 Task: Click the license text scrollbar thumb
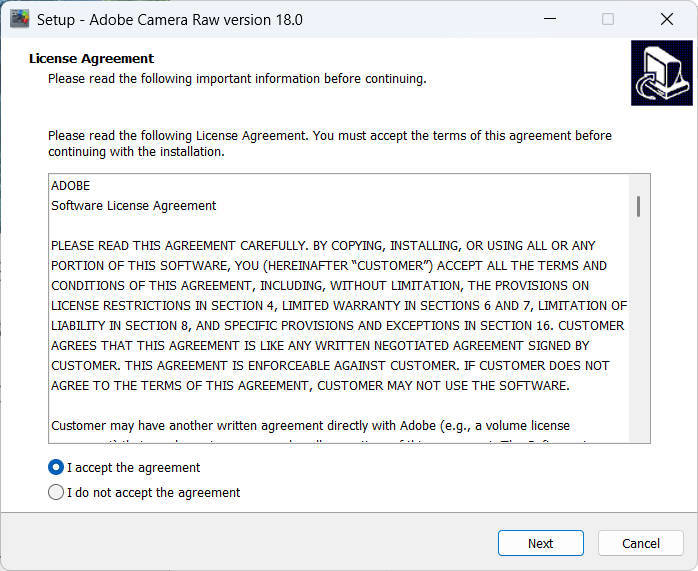click(638, 206)
